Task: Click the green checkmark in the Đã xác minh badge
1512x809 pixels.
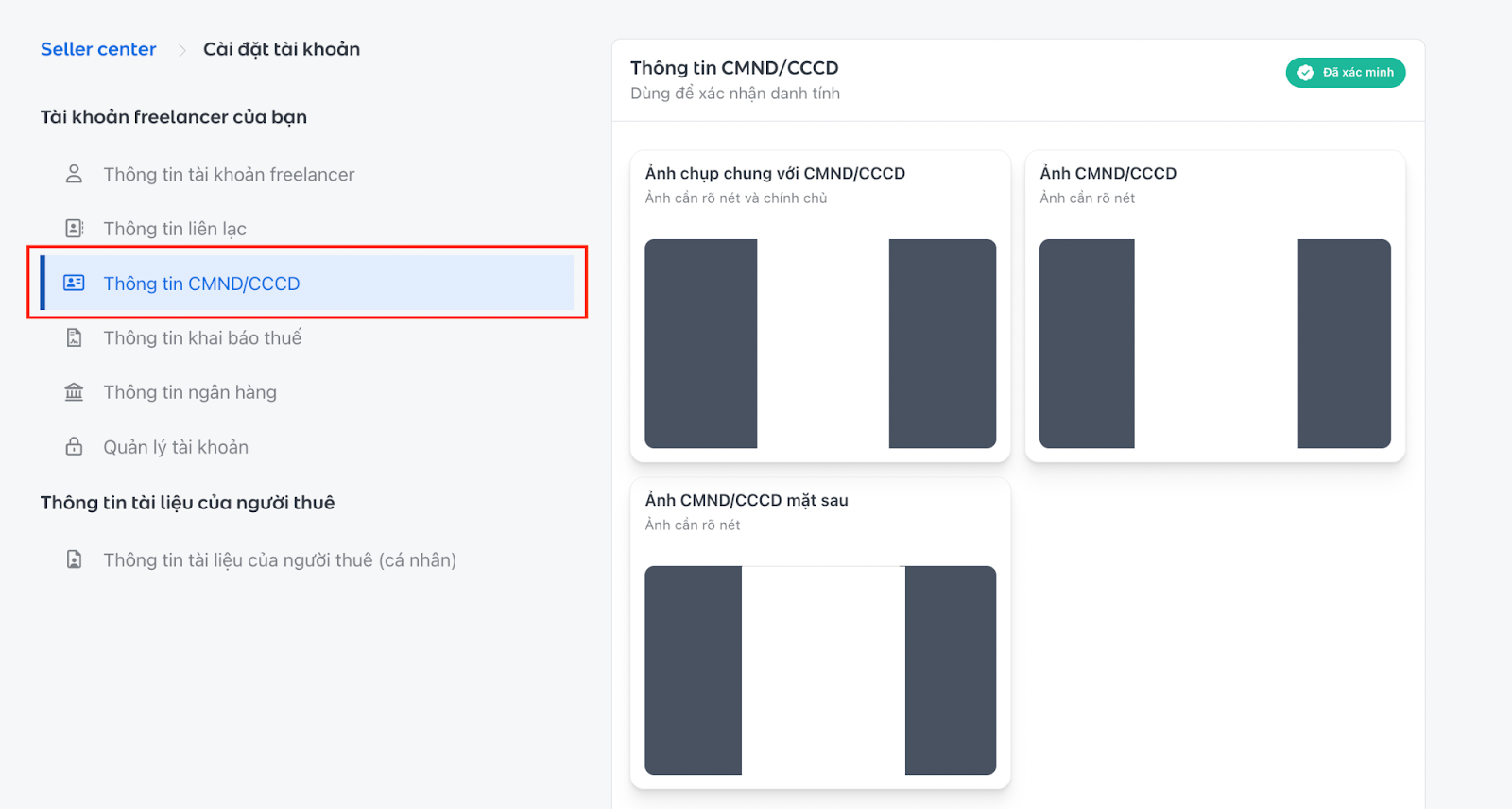Action: [x=1306, y=72]
